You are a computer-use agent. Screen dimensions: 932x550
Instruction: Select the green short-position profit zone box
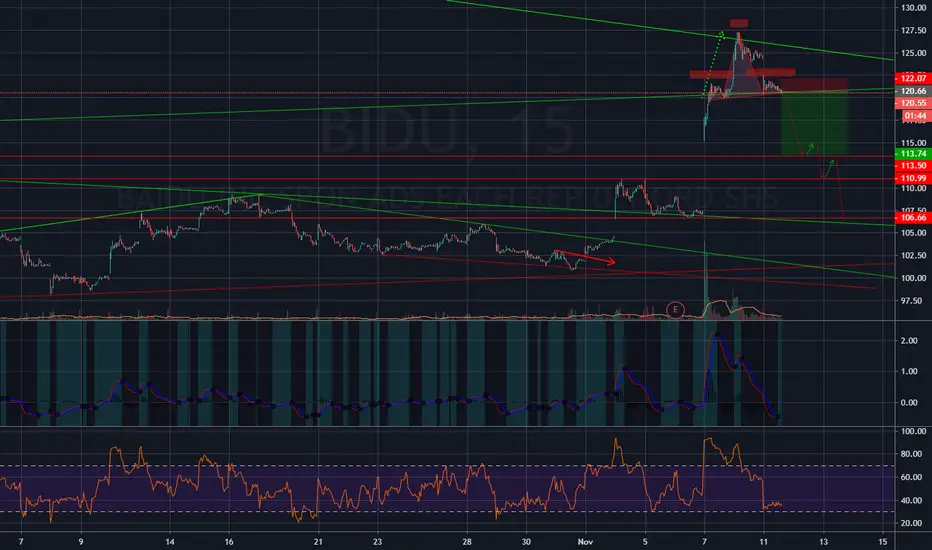point(814,124)
